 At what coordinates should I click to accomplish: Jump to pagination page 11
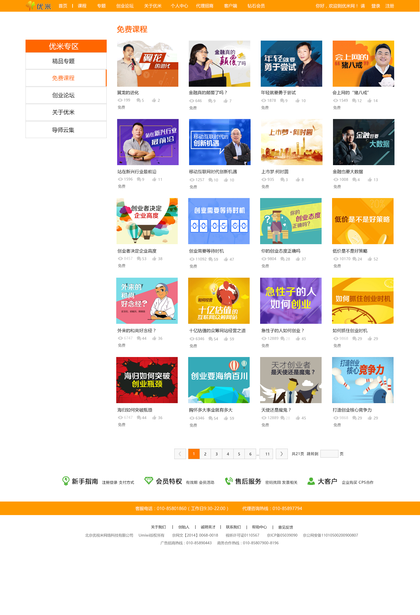(x=267, y=454)
